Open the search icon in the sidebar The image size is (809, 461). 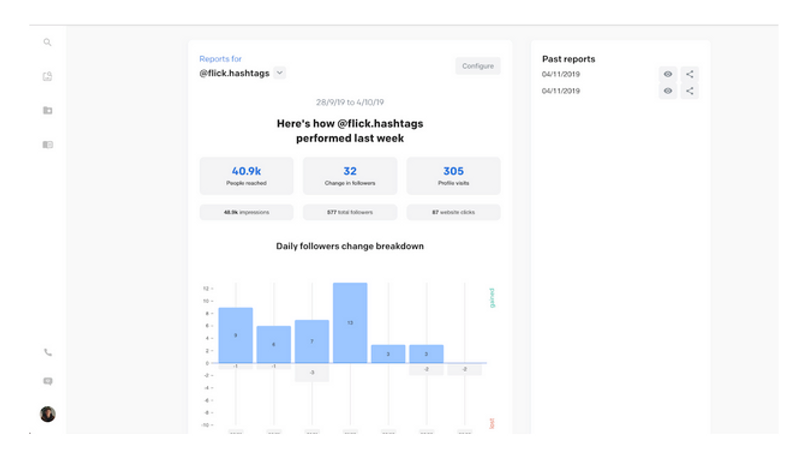[x=47, y=42]
